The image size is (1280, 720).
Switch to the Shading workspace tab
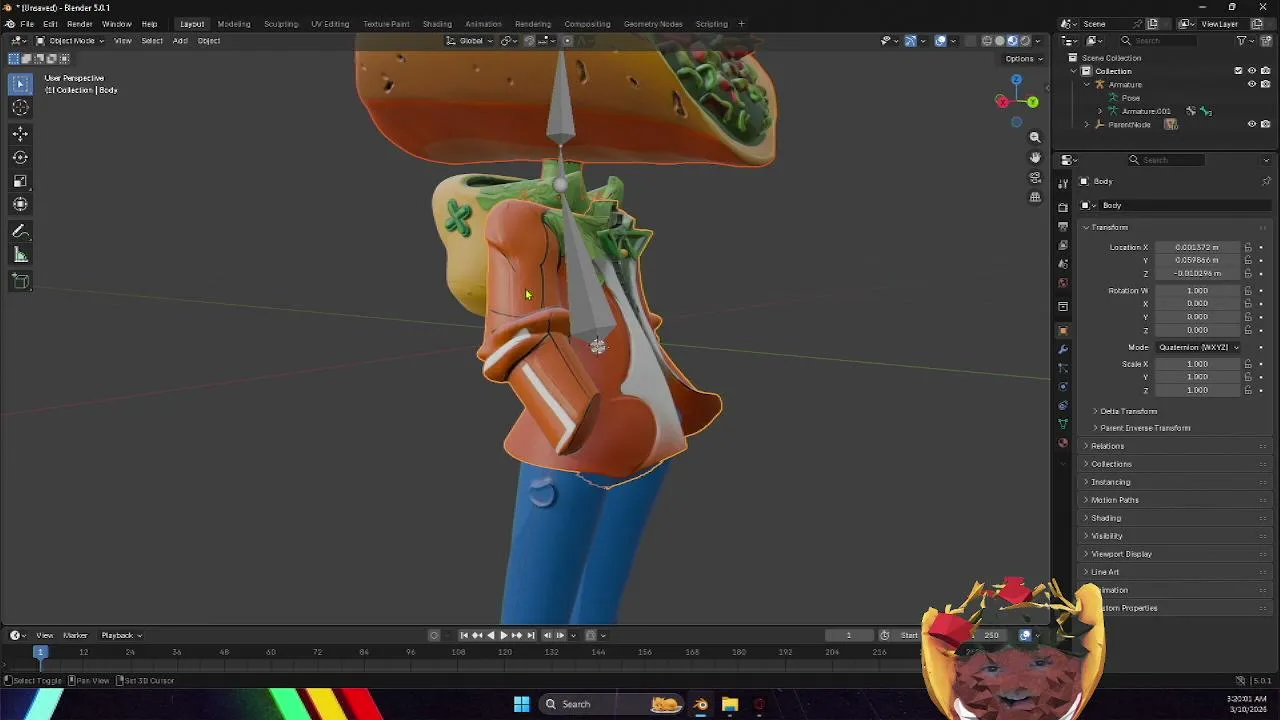pos(437,24)
